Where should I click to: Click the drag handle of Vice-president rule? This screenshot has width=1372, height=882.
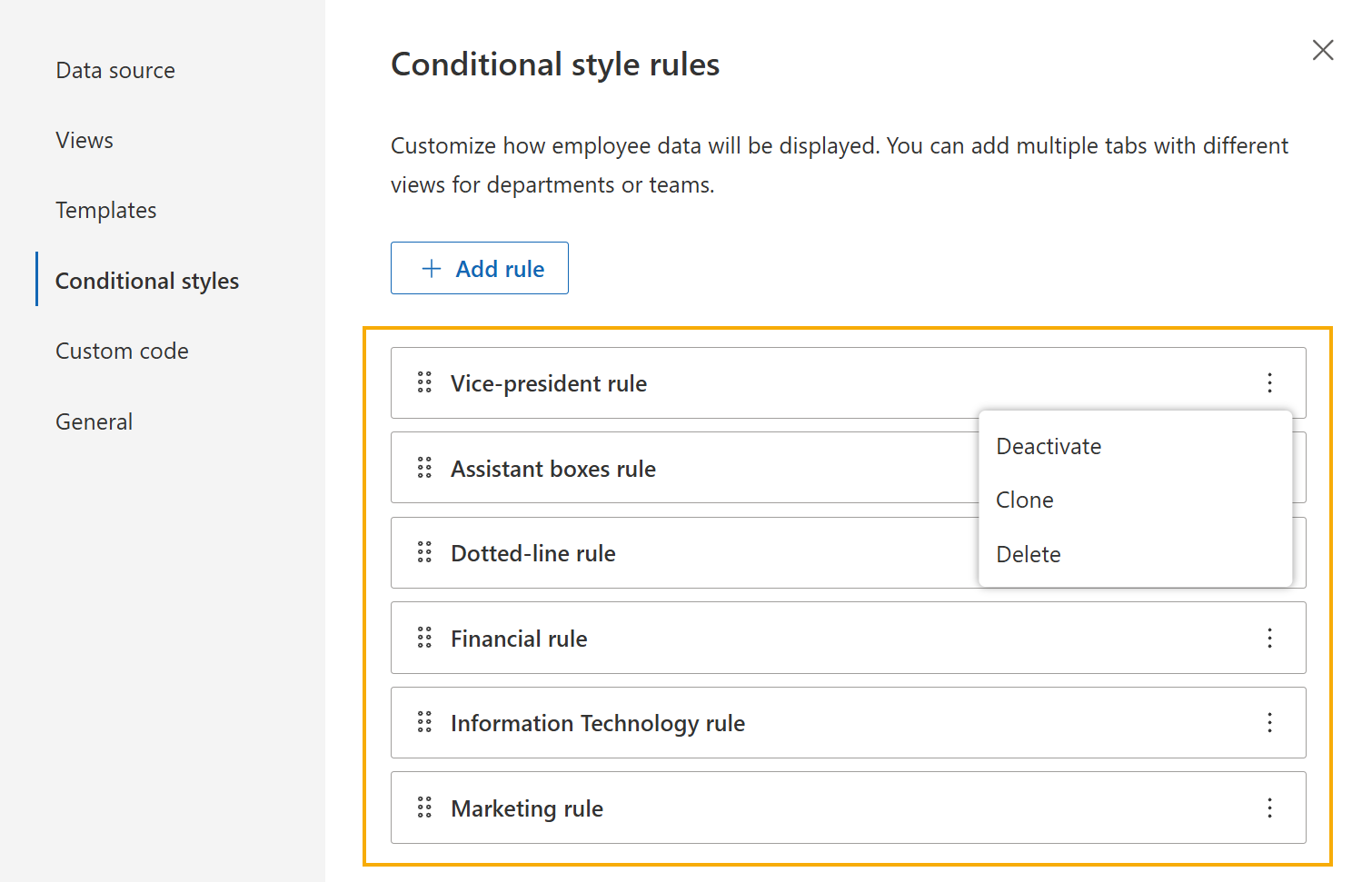point(423,382)
